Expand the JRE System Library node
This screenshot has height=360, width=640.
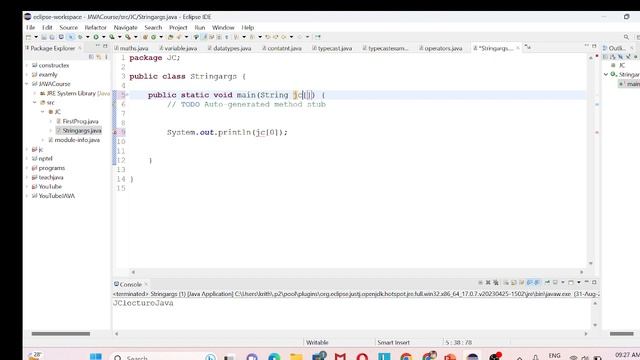click(x=35, y=93)
